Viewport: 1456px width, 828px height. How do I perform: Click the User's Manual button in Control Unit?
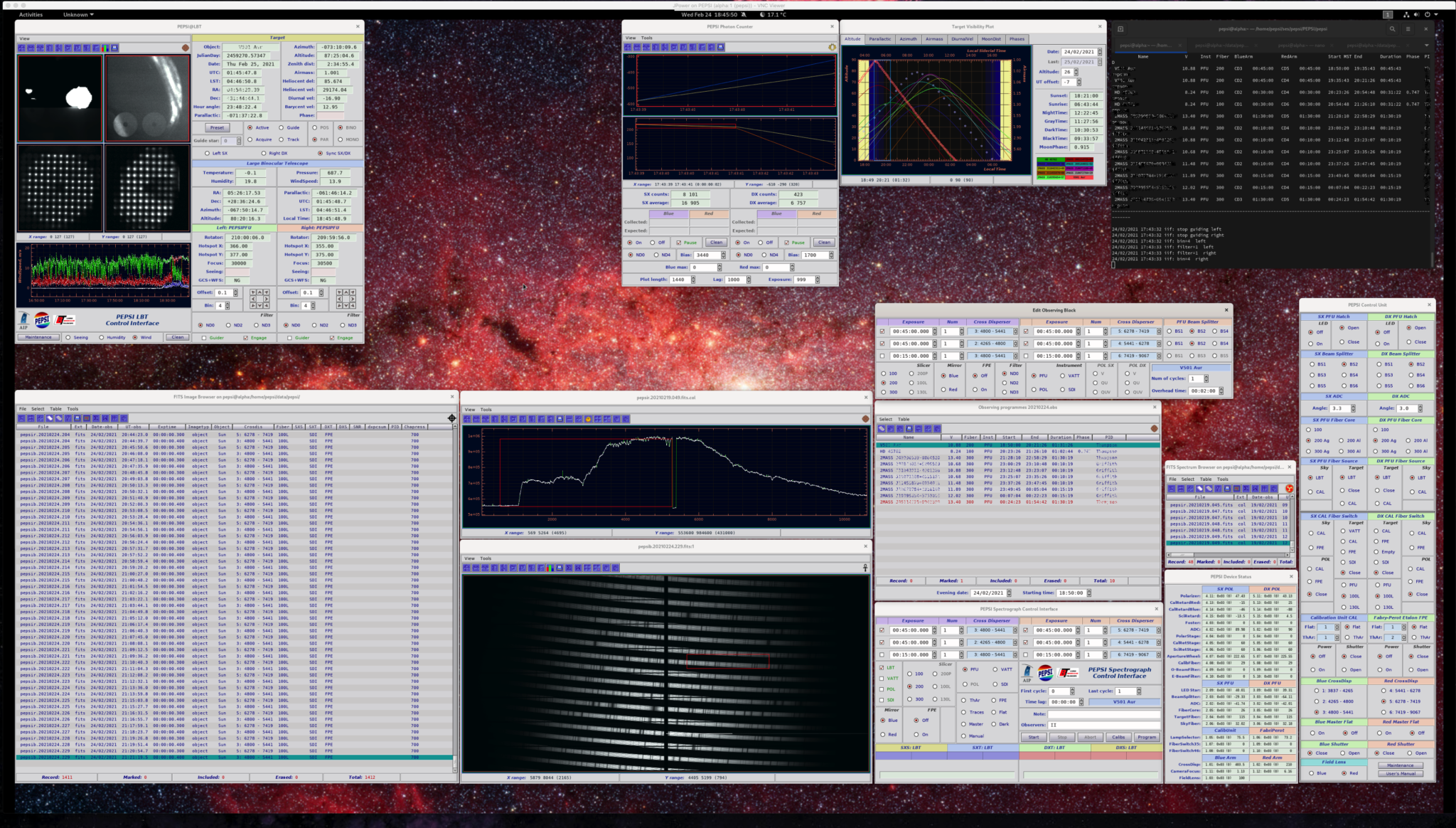pyautogui.click(x=1401, y=773)
